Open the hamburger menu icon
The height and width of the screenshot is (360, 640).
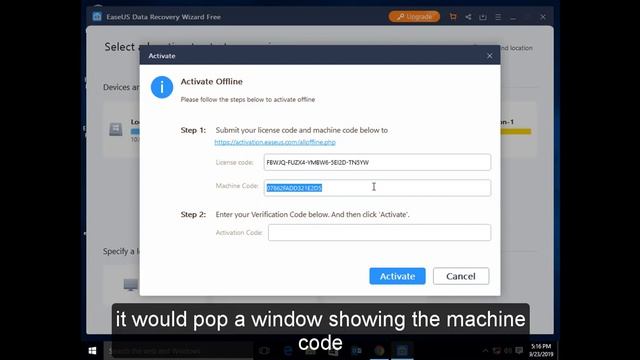[498, 17]
